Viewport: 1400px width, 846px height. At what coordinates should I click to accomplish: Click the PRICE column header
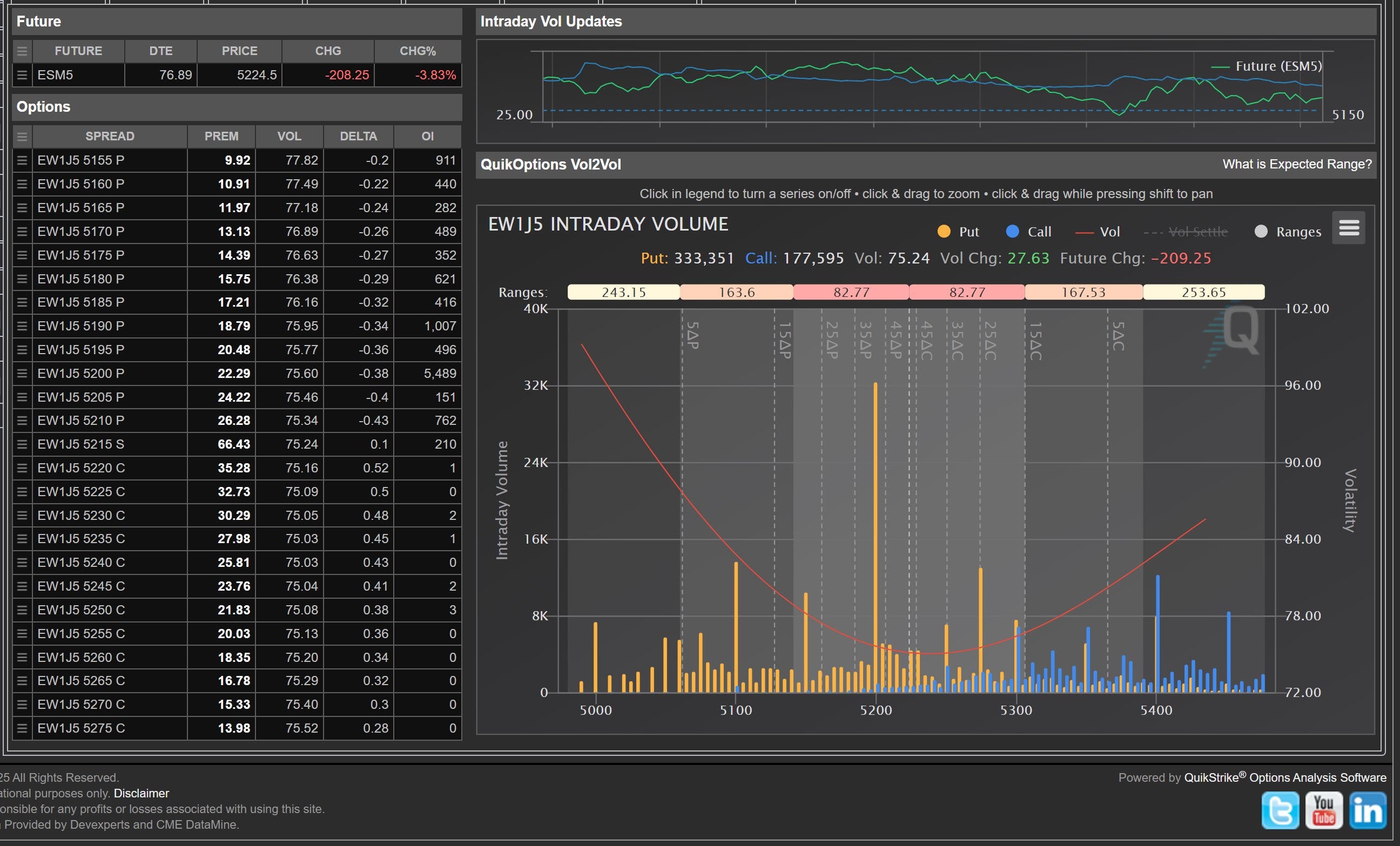pyautogui.click(x=239, y=51)
